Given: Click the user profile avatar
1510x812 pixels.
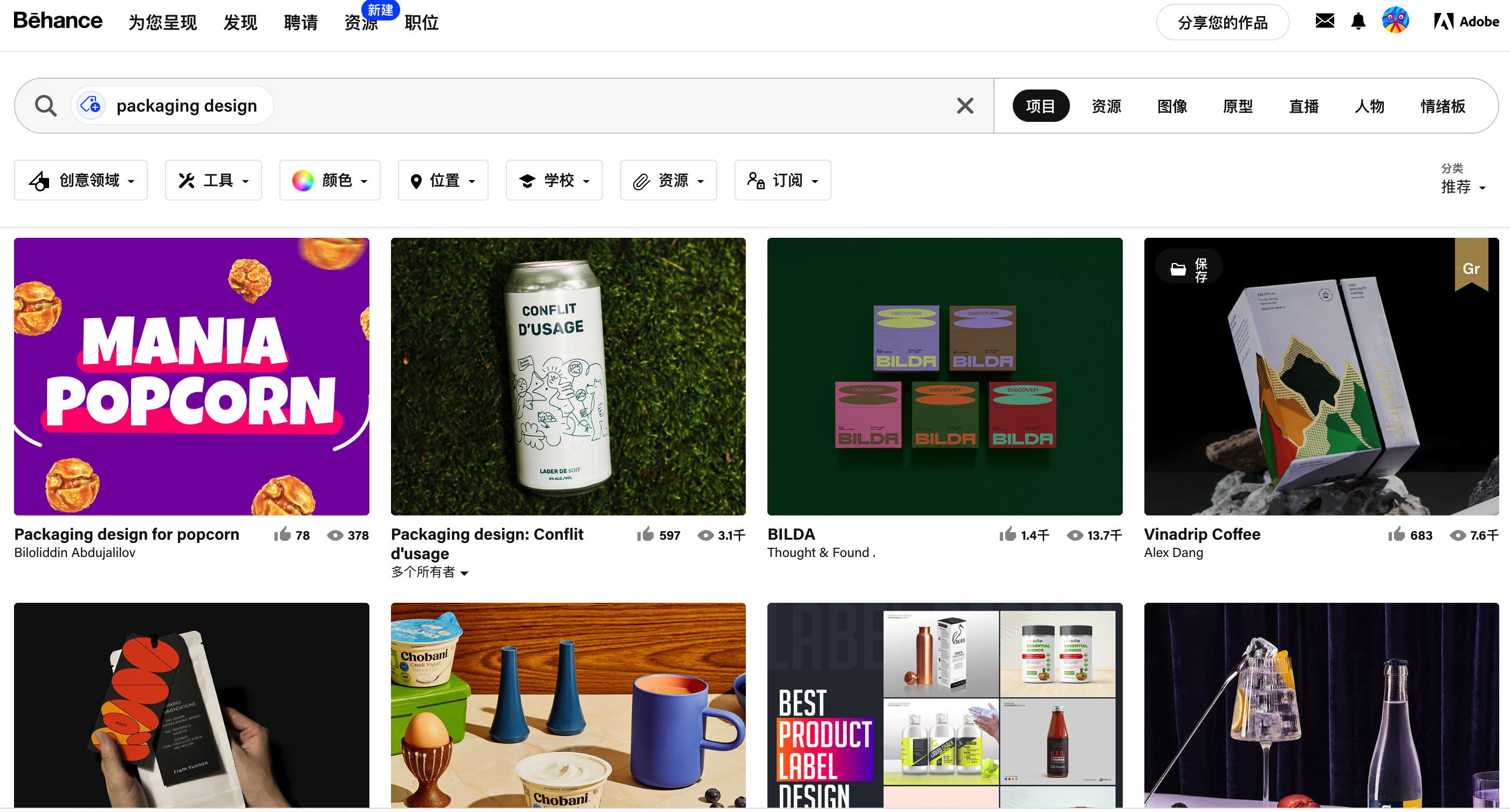Looking at the screenshot, I should pyautogui.click(x=1395, y=21).
